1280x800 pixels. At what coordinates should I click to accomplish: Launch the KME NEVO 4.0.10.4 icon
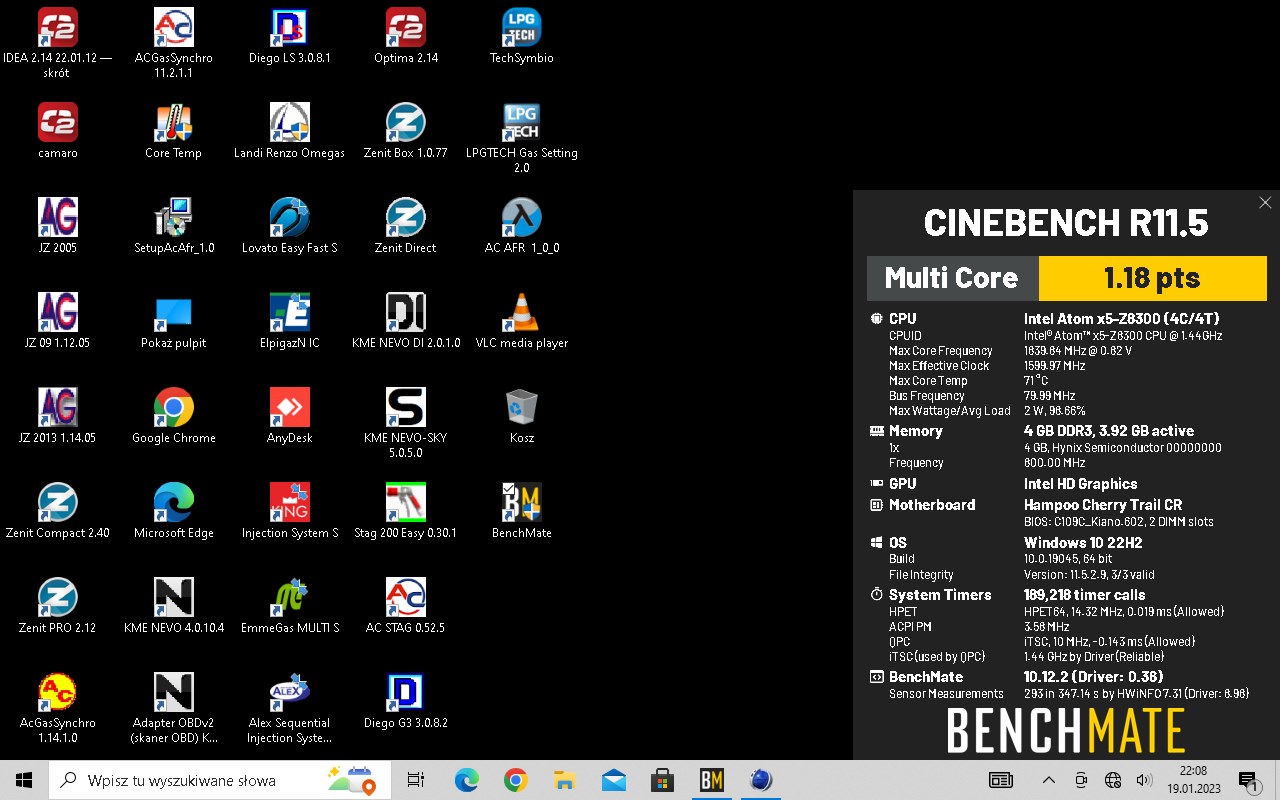coord(173,598)
